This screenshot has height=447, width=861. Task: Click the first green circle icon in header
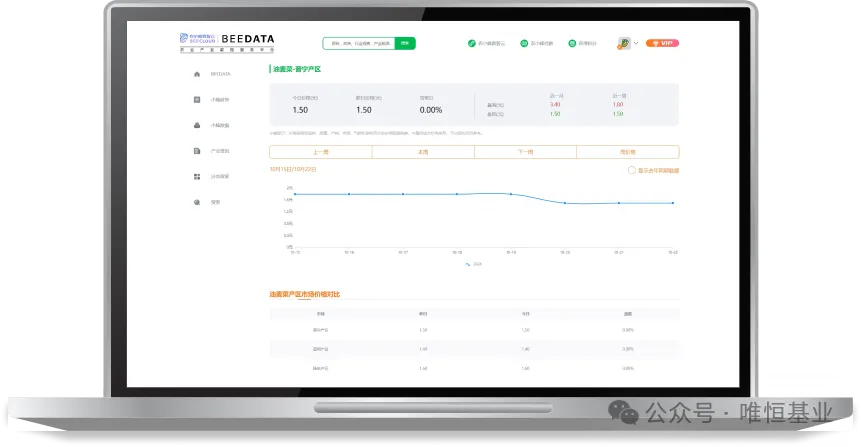click(x=471, y=43)
